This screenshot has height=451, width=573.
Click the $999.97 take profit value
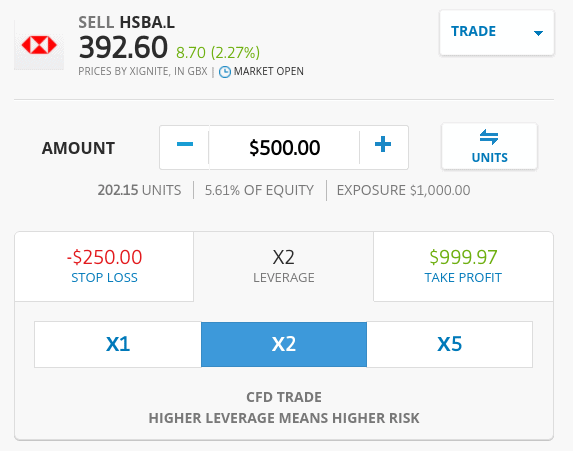463,257
